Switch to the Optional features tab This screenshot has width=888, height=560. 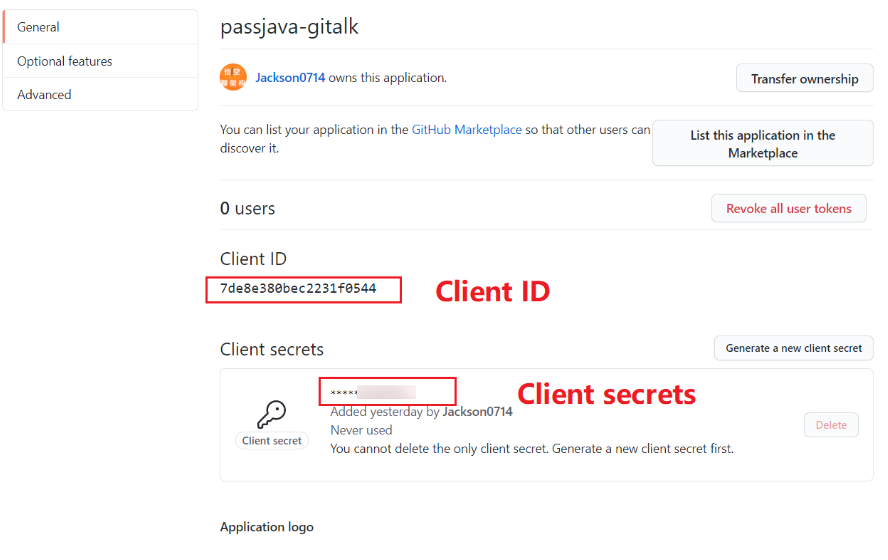65,61
